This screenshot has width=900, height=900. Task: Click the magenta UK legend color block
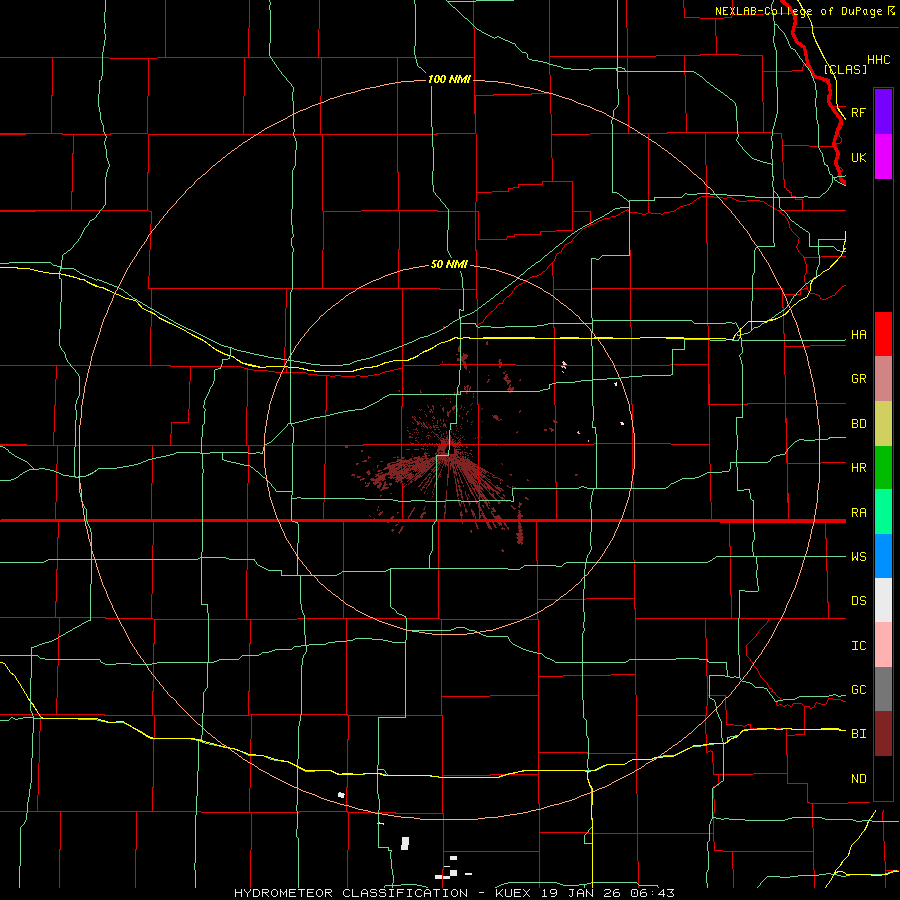pyautogui.click(x=883, y=157)
